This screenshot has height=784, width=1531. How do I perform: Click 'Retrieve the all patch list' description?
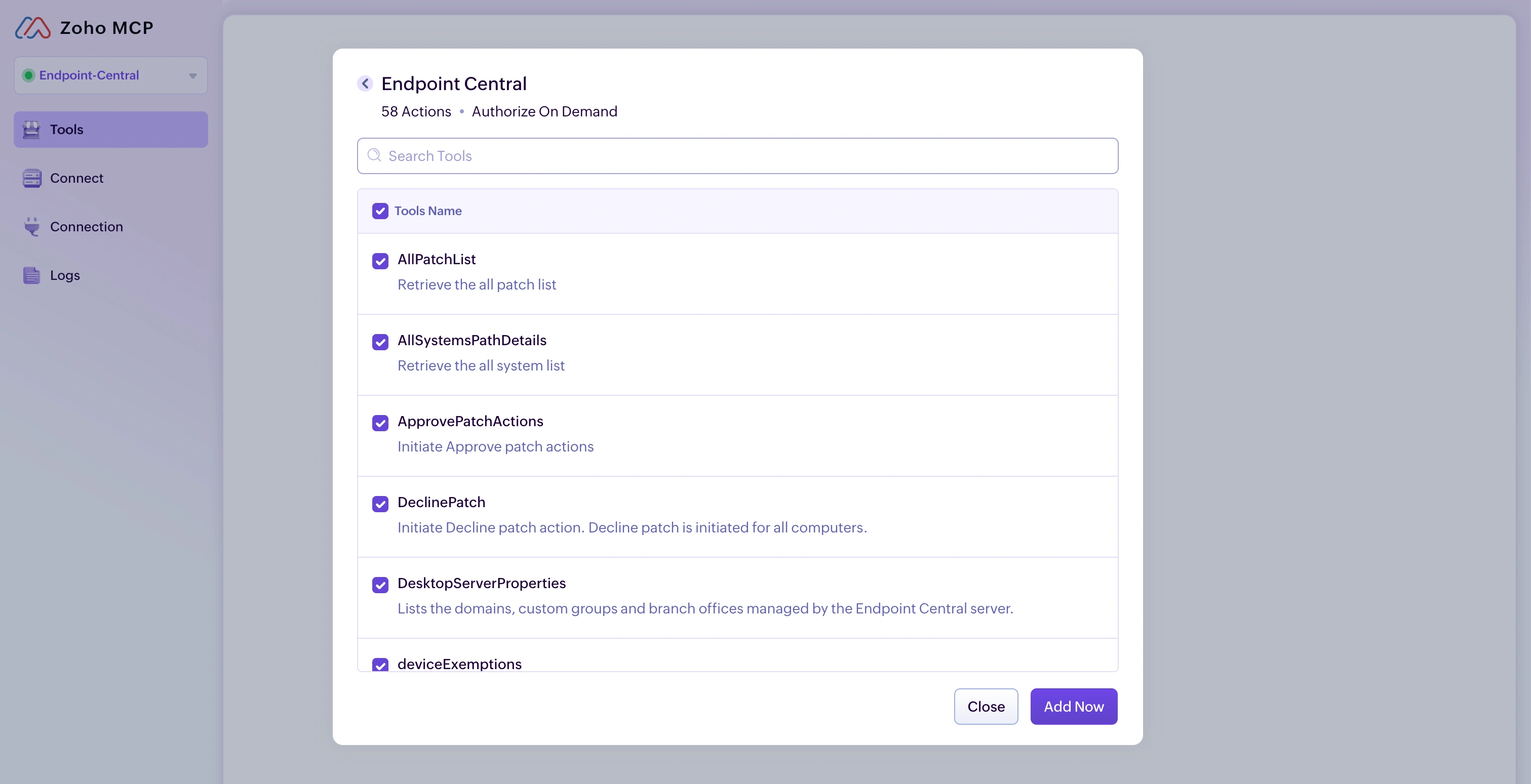(477, 285)
